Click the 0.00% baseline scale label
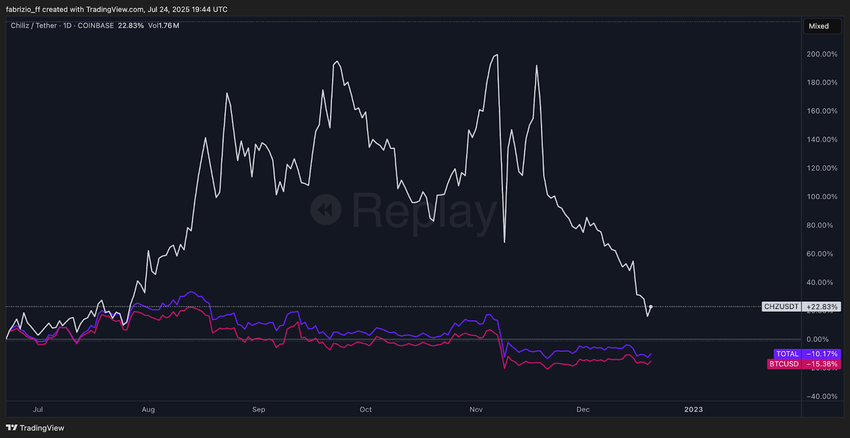Image resolution: width=850 pixels, height=438 pixels. 825,339
